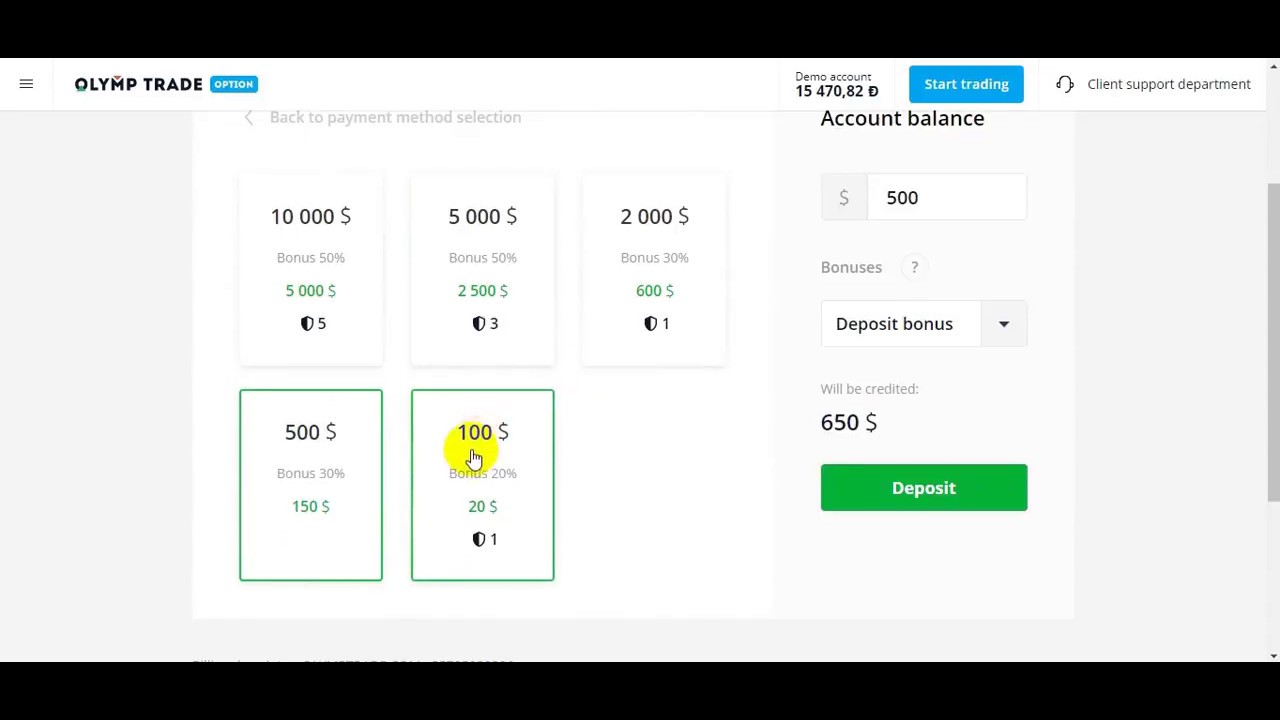Viewport: 1280px width, 720px height.
Task: Click the shield icon on 10 000 $ card
Action: tap(307, 323)
